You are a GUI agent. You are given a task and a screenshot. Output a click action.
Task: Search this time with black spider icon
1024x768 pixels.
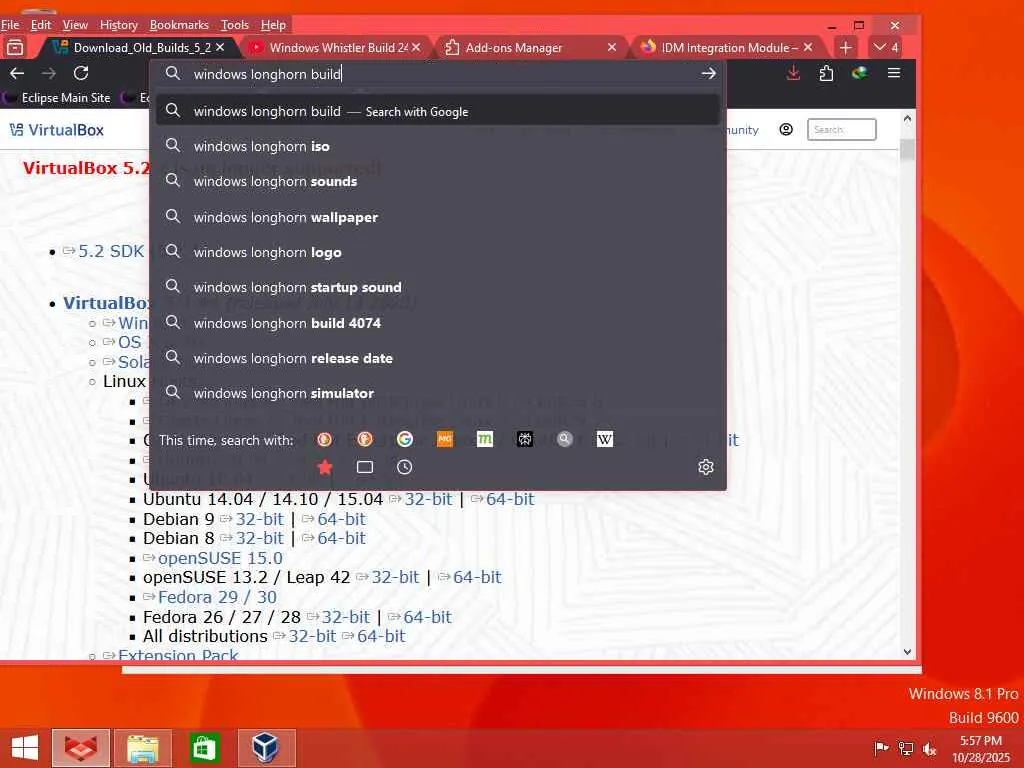pyautogui.click(x=525, y=440)
